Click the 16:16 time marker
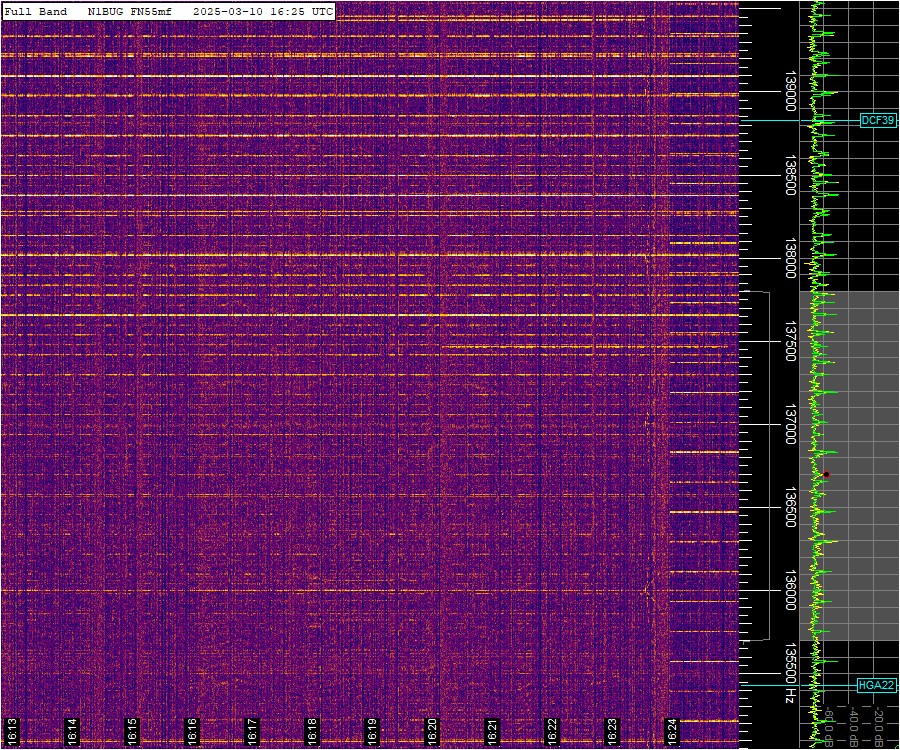The width and height of the screenshot is (900, 750). (192, 731)
